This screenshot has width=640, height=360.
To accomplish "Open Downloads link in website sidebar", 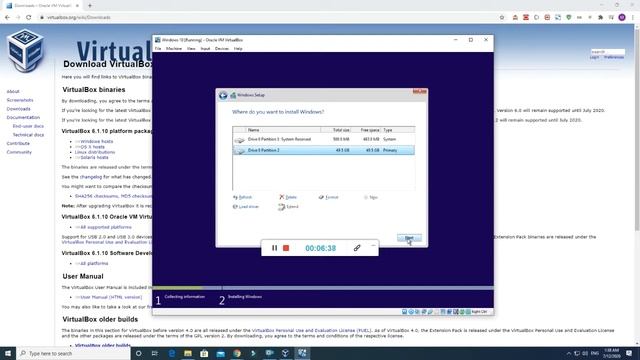I will pos(18,109).
